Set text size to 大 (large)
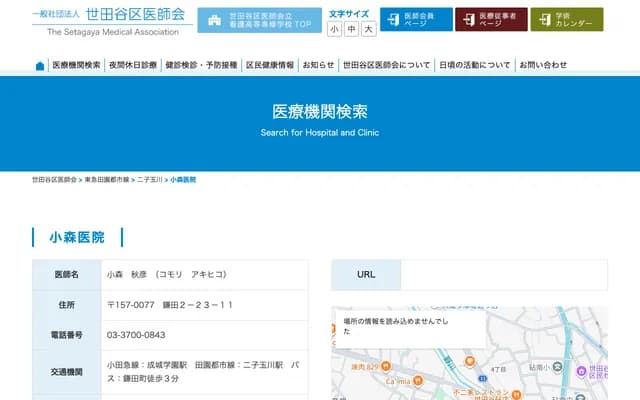This screenshot has width=640, height=400. 369,29
